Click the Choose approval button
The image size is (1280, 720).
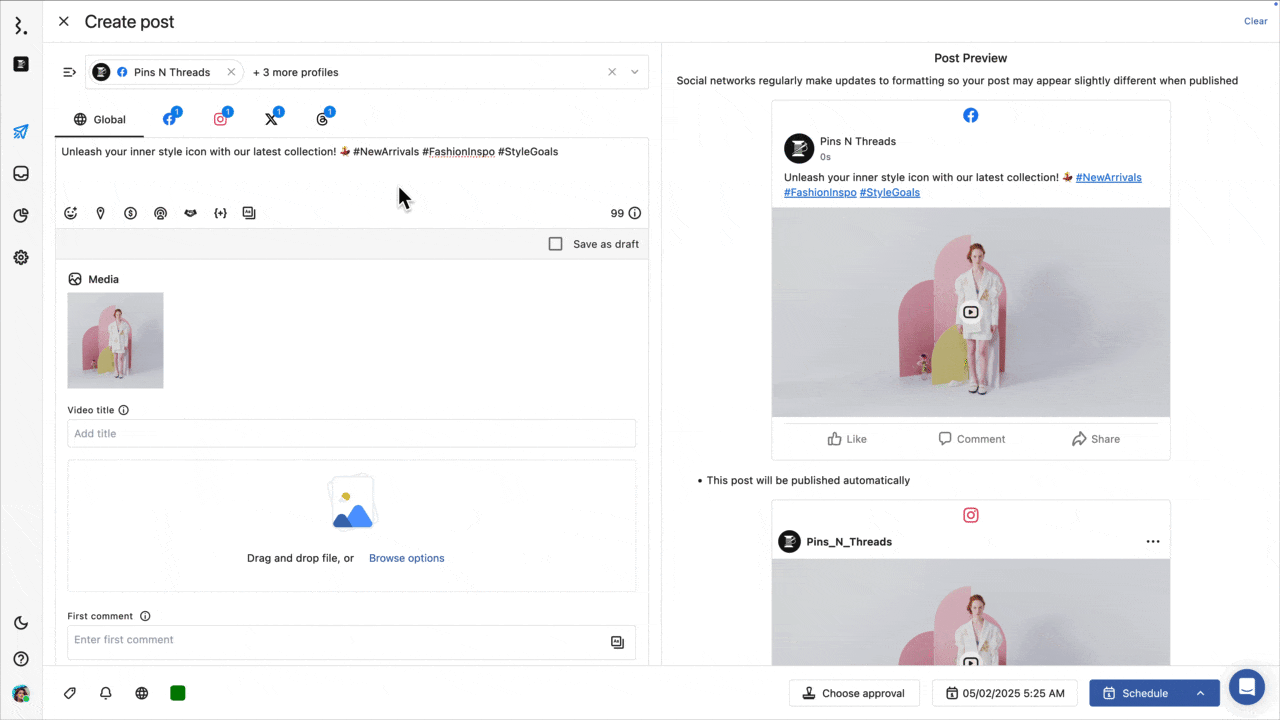853,693
